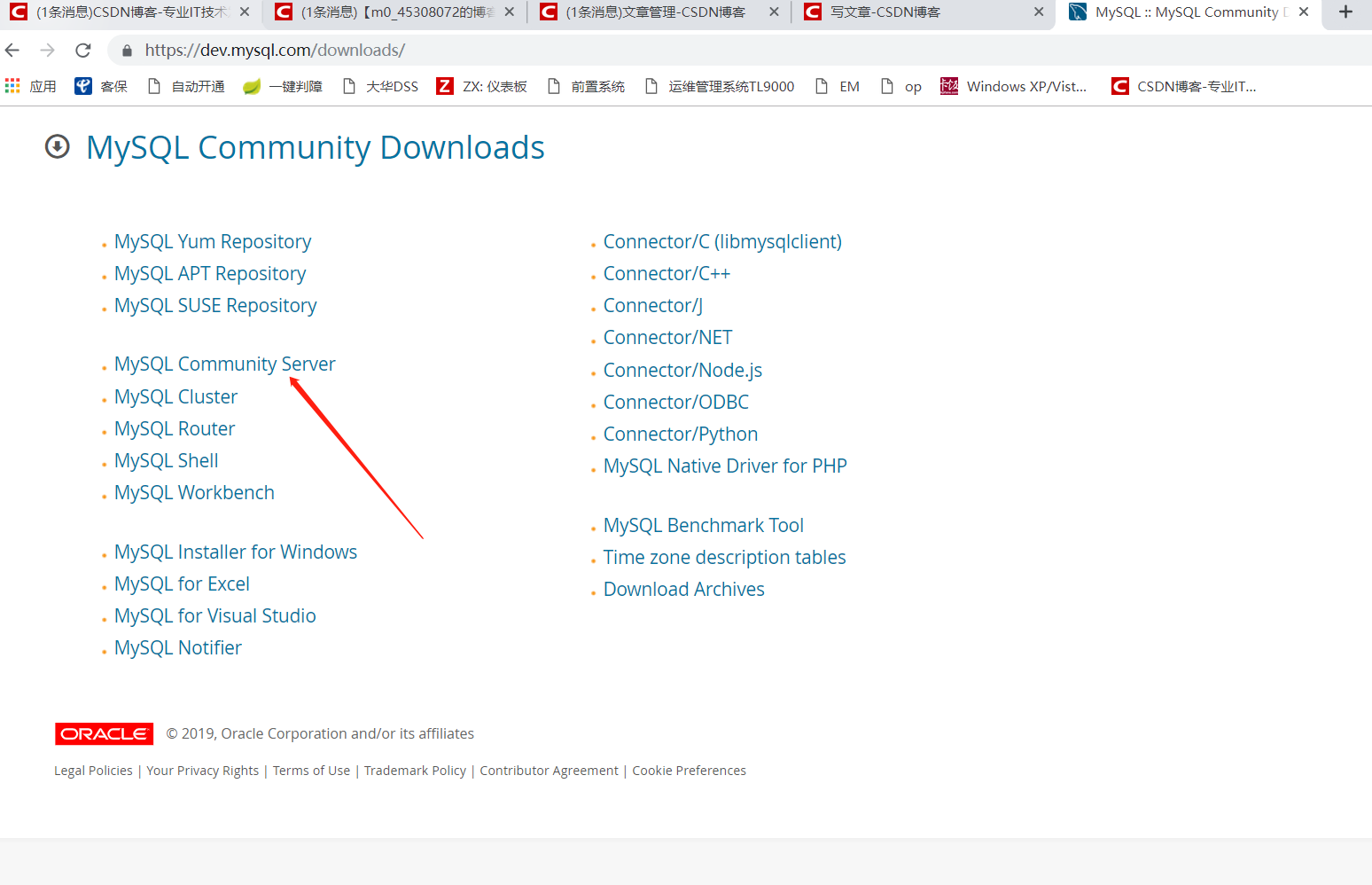Open the op bookmark

901,86
